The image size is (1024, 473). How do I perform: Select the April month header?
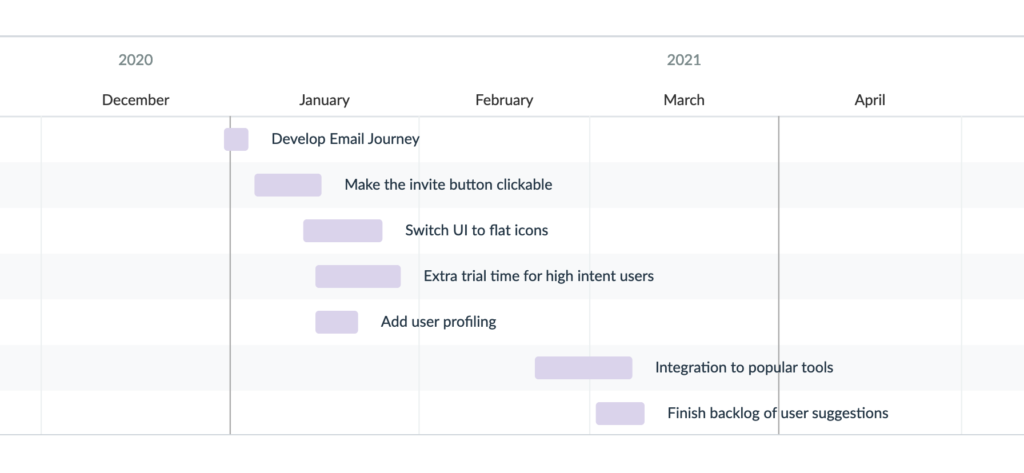(870, 100)
